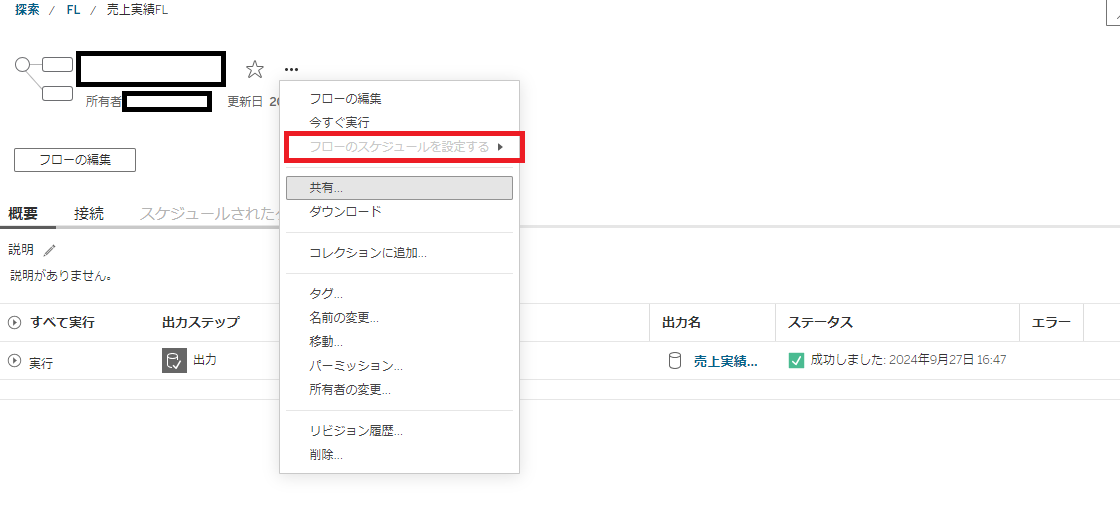This screenshot has width=1120, height=514.
Task: Open the 売上実績... output link
Action: tap(726, 361)
